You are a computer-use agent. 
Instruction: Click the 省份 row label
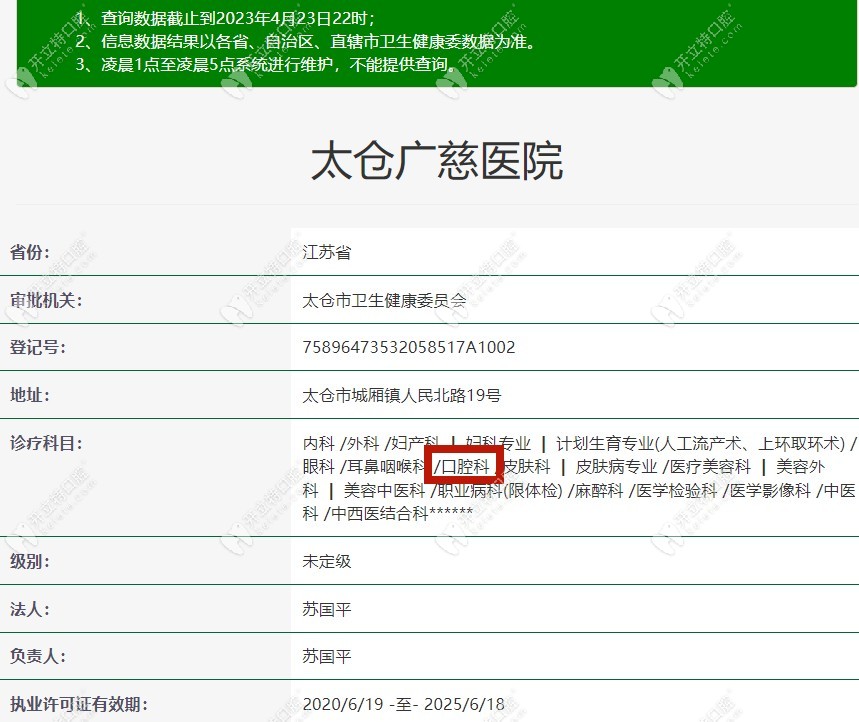point(29,252)
